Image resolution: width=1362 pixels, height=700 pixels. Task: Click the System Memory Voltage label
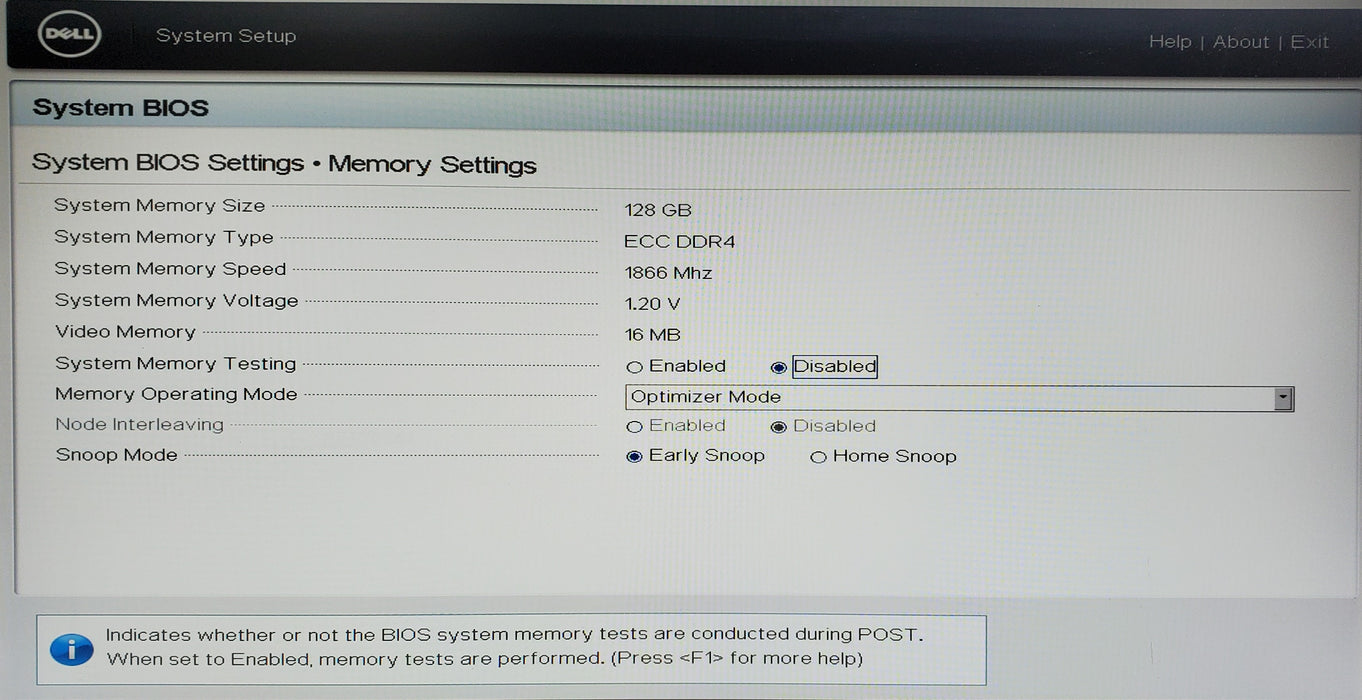pos(176,300)
